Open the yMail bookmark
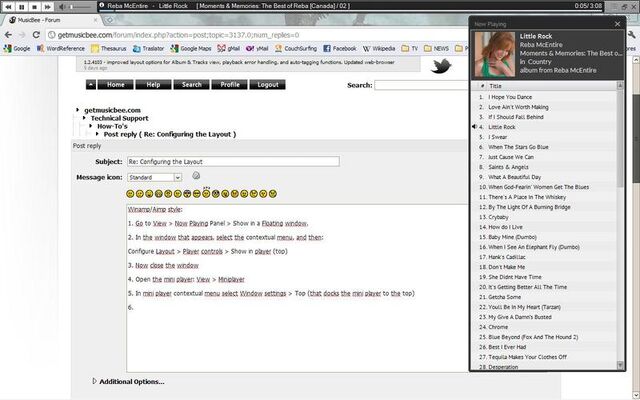Viewport: 640px width, 400px height. (x=257, y=49)
